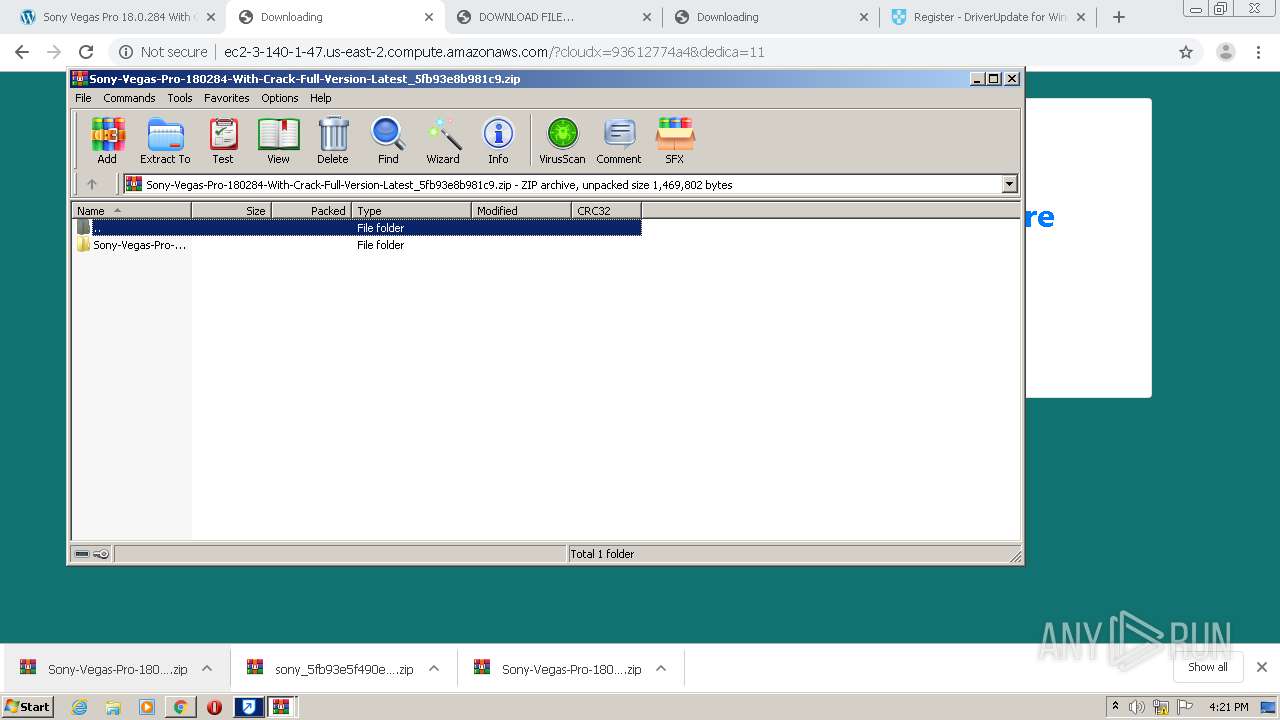Open the Options menu
Image resolution: width=1280 pixels, height=720 pixels.
[280, 98]
